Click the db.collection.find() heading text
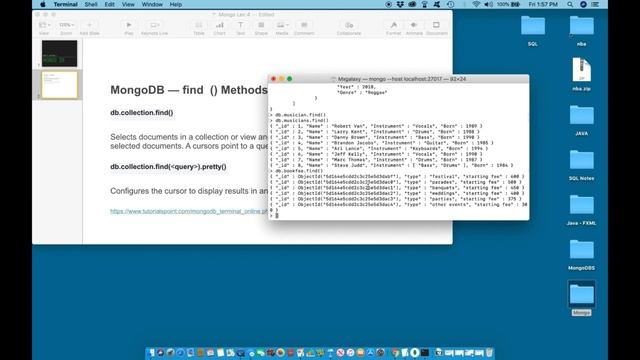The width and height of the screenshot is (640, 360). tap(142, 113)
